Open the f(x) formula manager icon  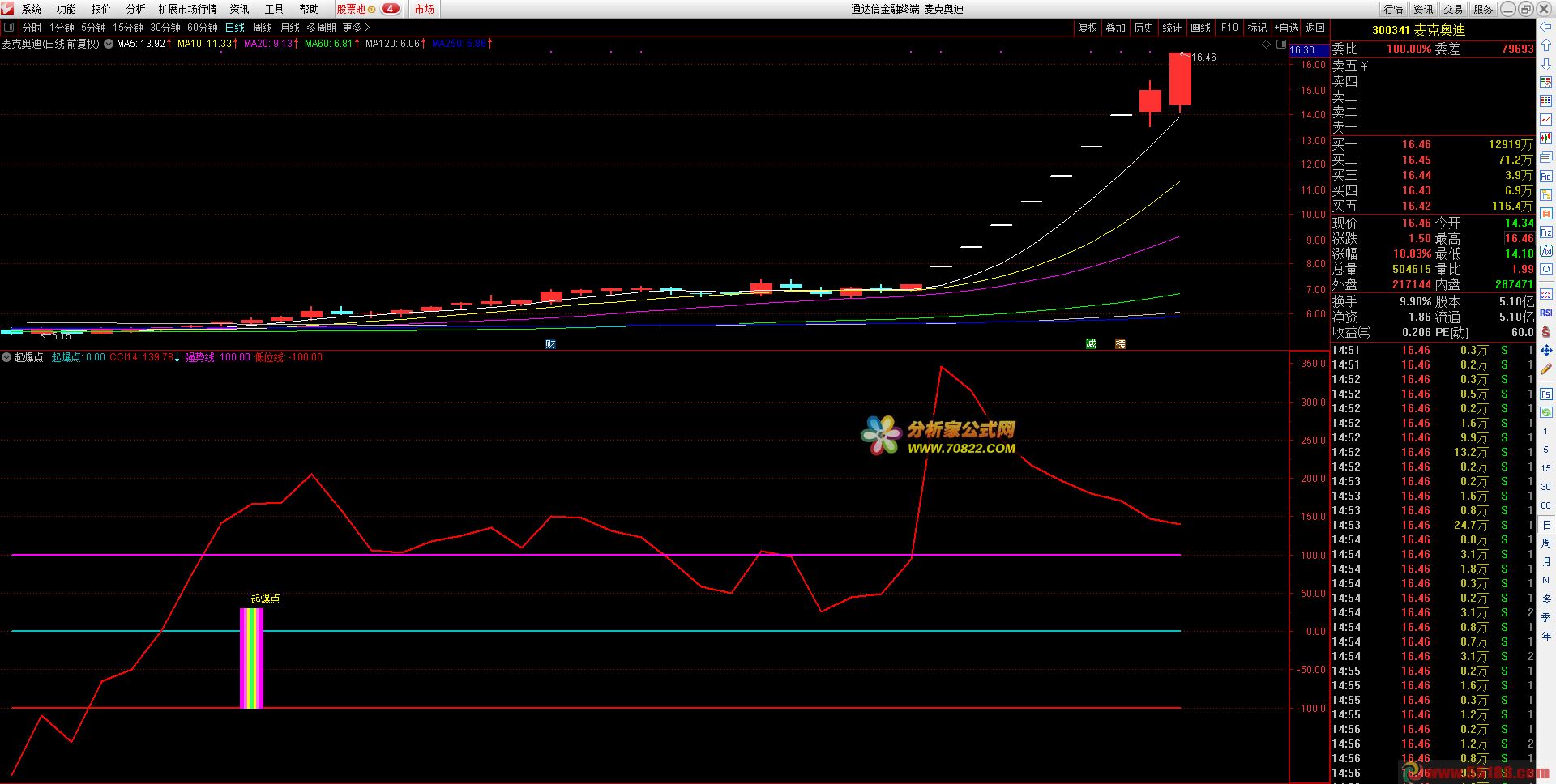(x=1545, y=251)
